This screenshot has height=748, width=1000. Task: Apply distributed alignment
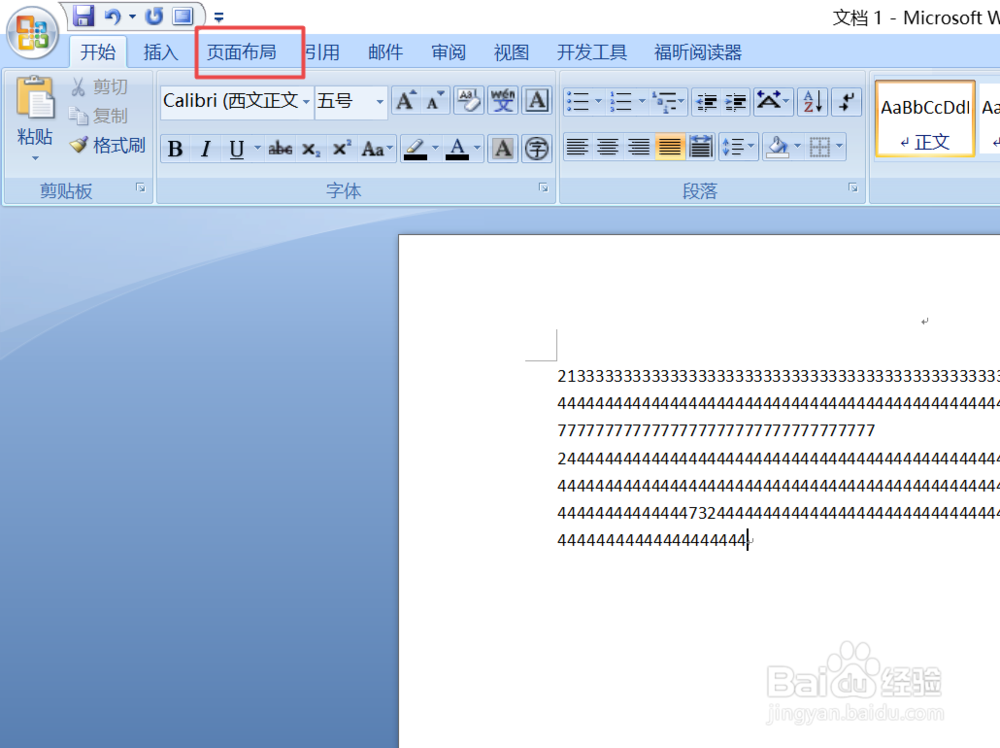[700, 148]
